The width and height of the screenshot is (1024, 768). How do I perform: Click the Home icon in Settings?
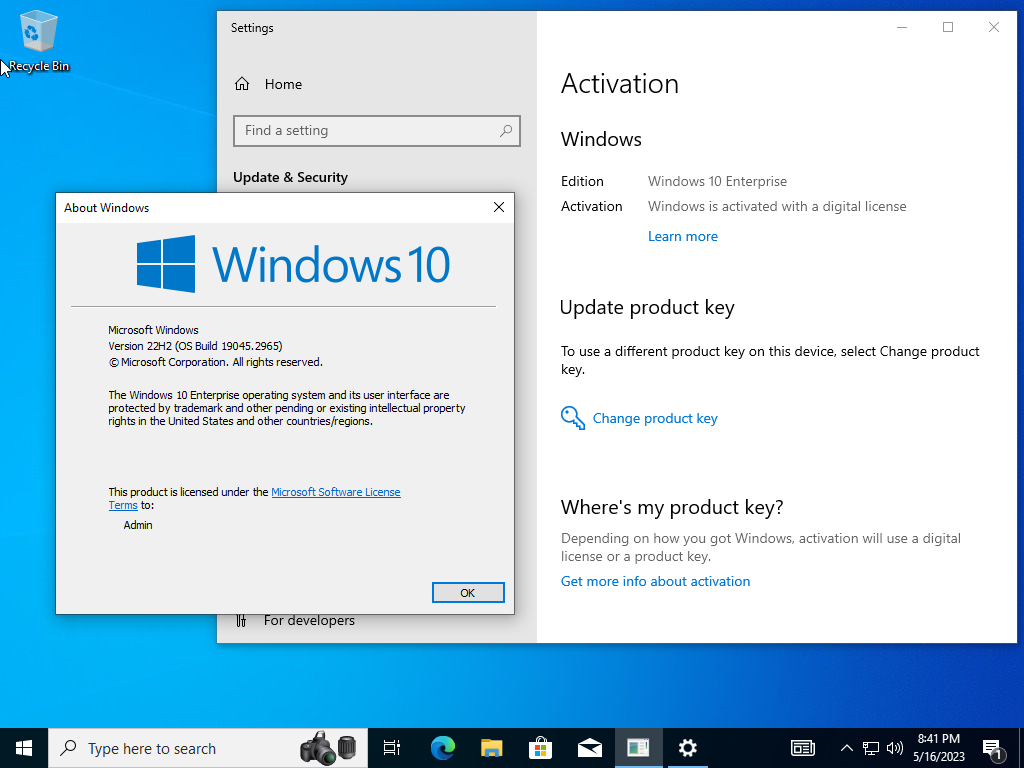point(242,84)
